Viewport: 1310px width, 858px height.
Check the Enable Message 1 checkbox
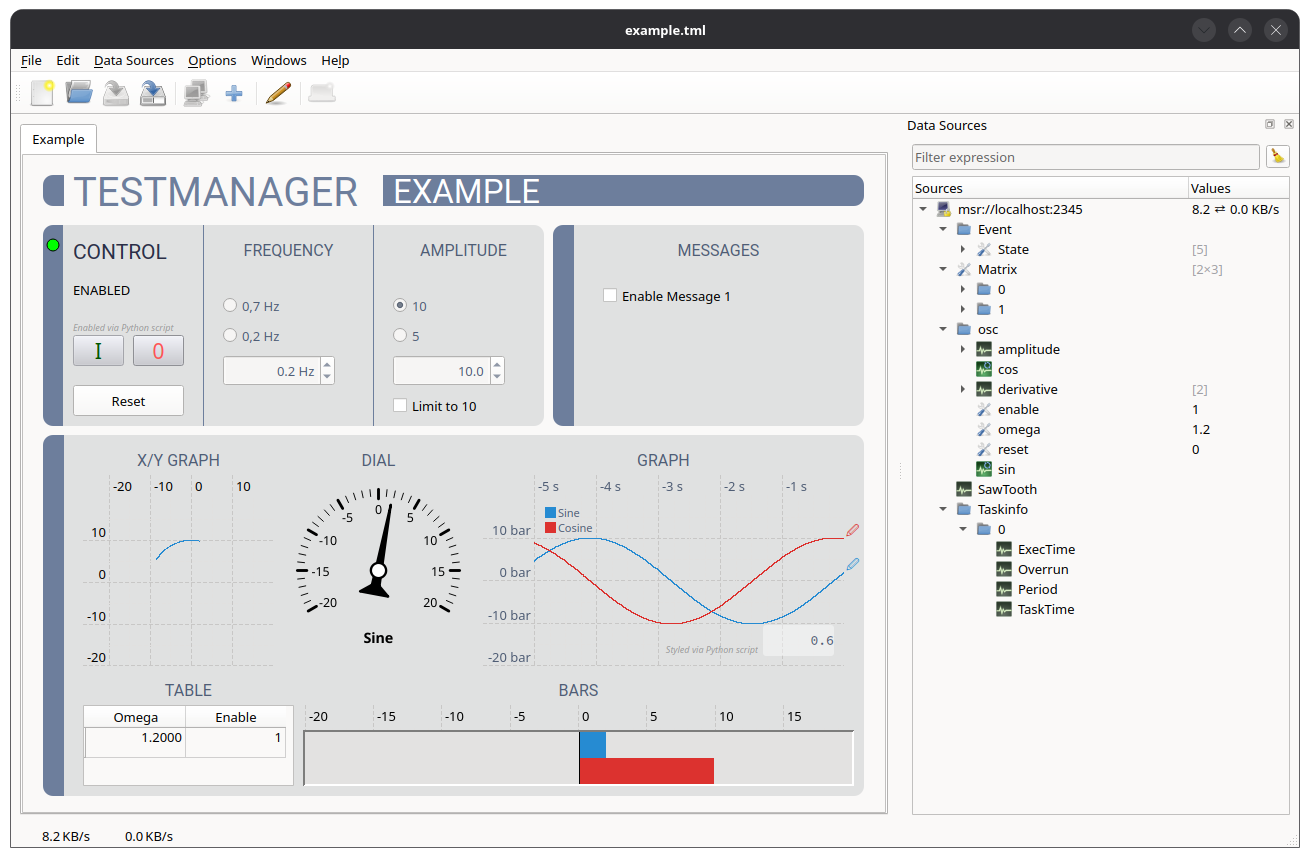610,295
